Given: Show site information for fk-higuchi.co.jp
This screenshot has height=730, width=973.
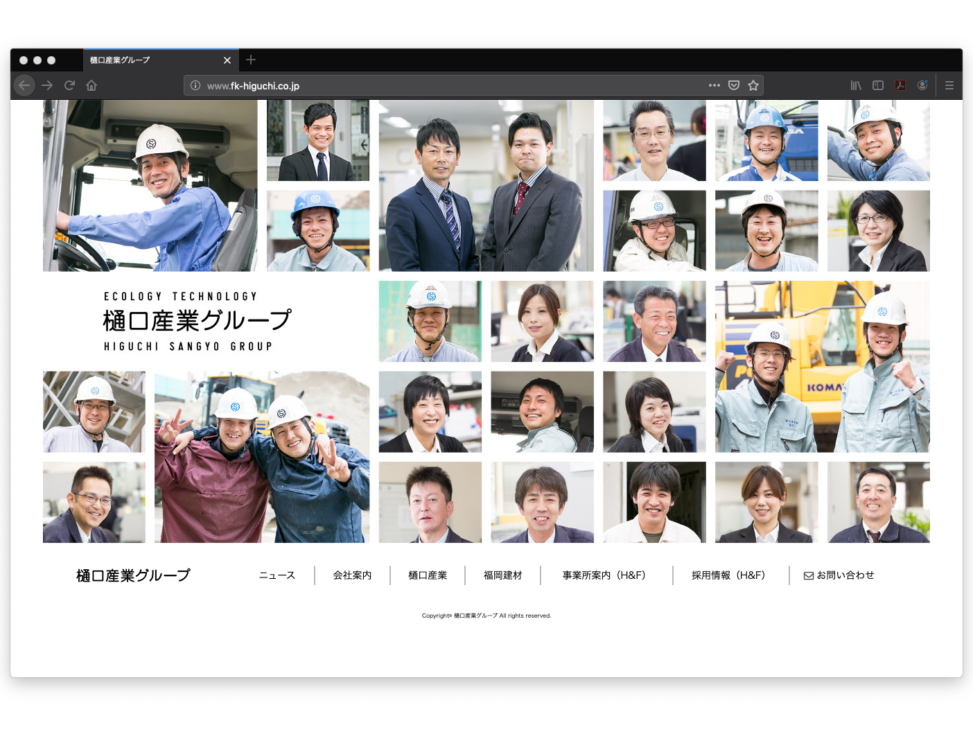Looking at the screenshot, I should (x=195, y=86).
